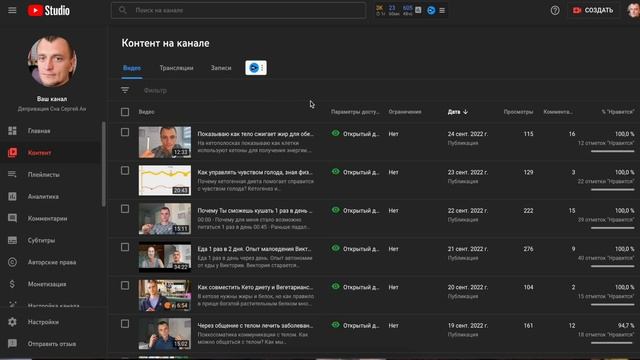Screen dimensions: 640x360
Task: Switch to the Видео tab
Action: point(132,68)
